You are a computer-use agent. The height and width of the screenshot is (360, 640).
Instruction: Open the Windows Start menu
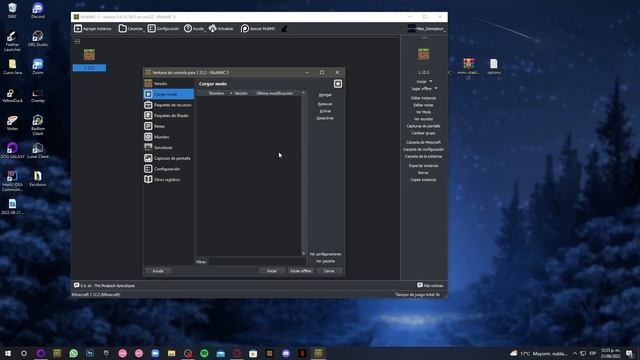(x=8, y=353)
